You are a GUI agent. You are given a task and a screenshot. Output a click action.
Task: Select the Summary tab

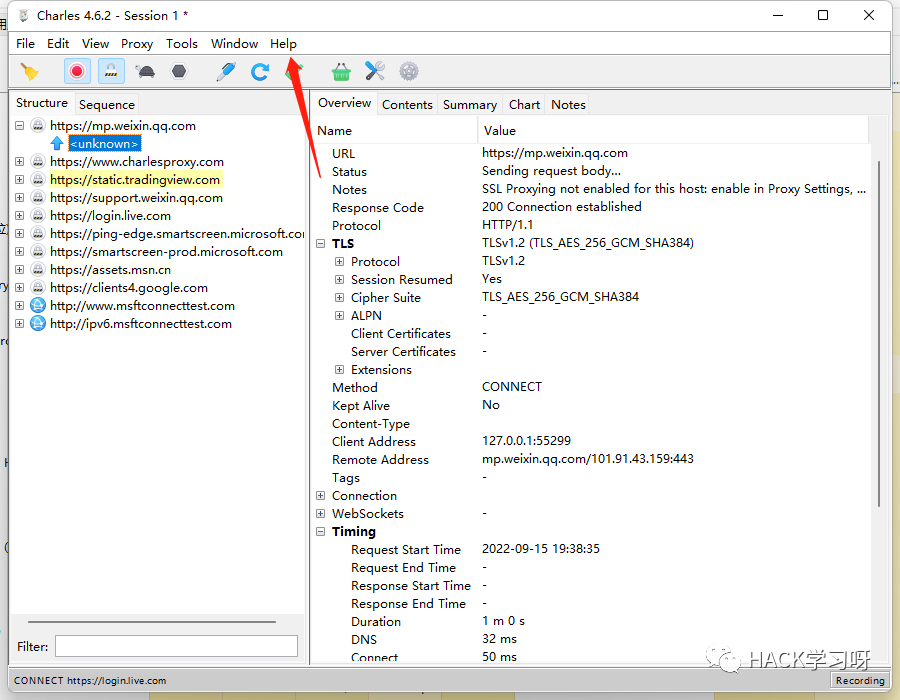tap(470, 104)
